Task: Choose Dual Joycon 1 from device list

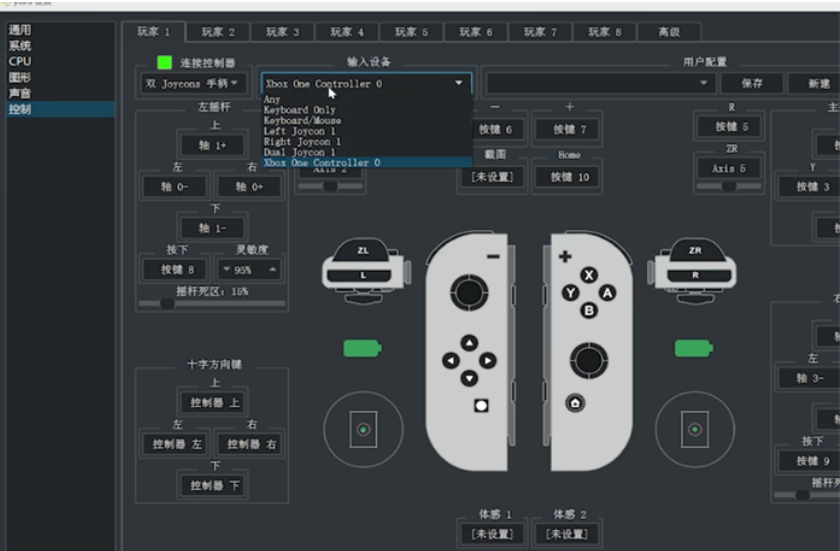Action: pos(366,152)
